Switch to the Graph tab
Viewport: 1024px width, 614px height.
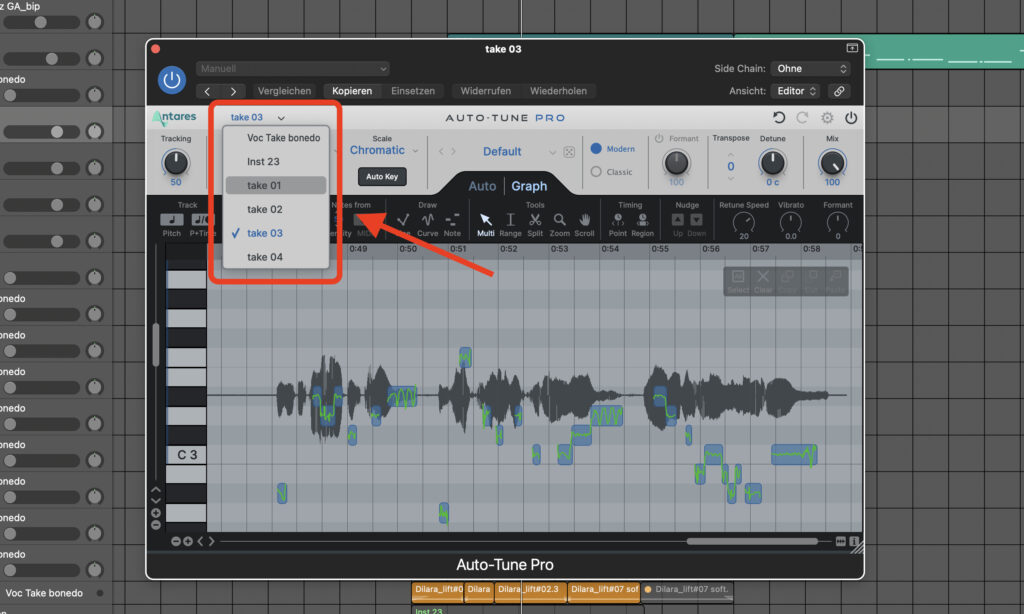pos(529,186)
